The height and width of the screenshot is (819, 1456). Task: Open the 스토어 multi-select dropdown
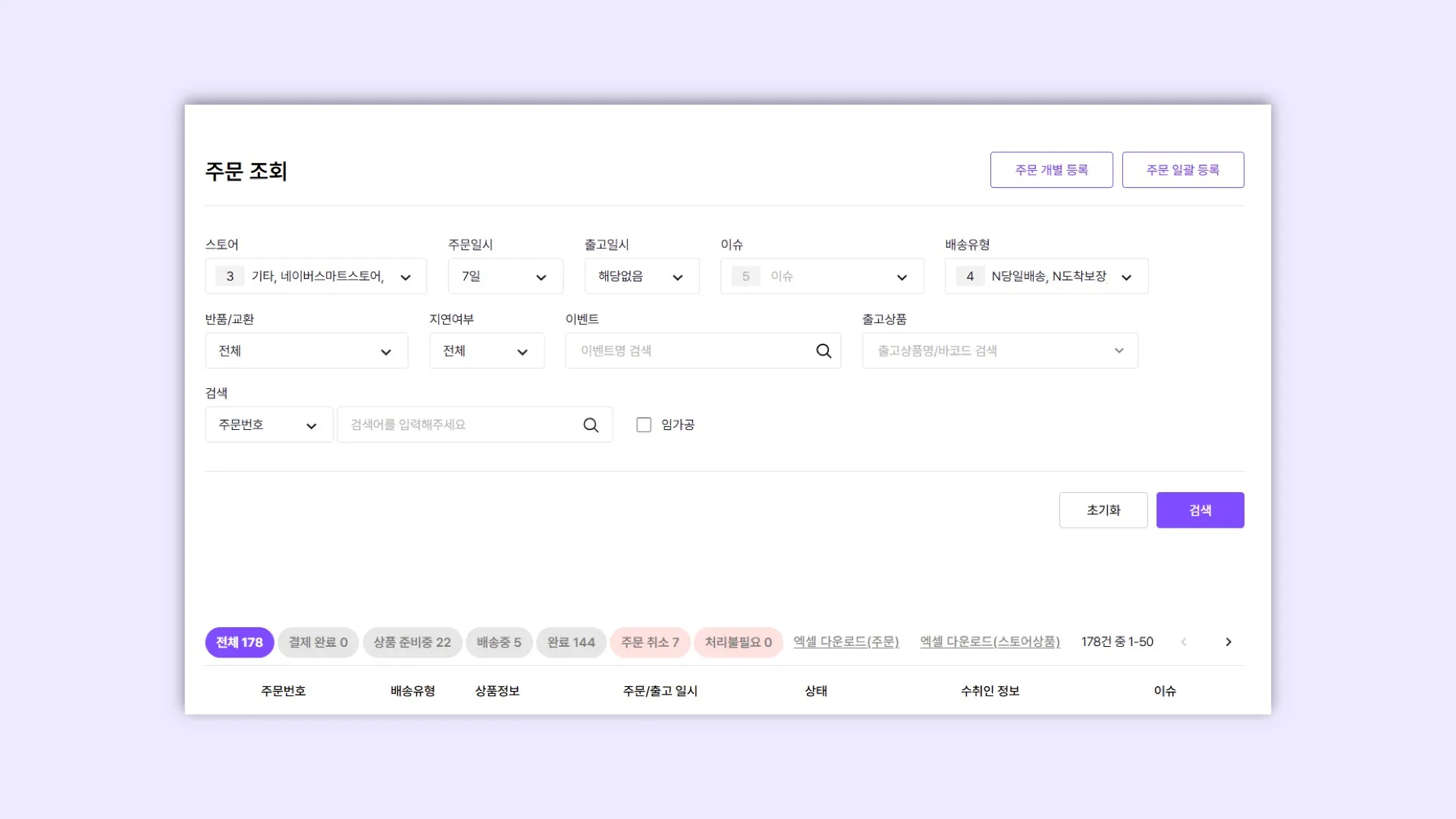(x=315, y=277)
